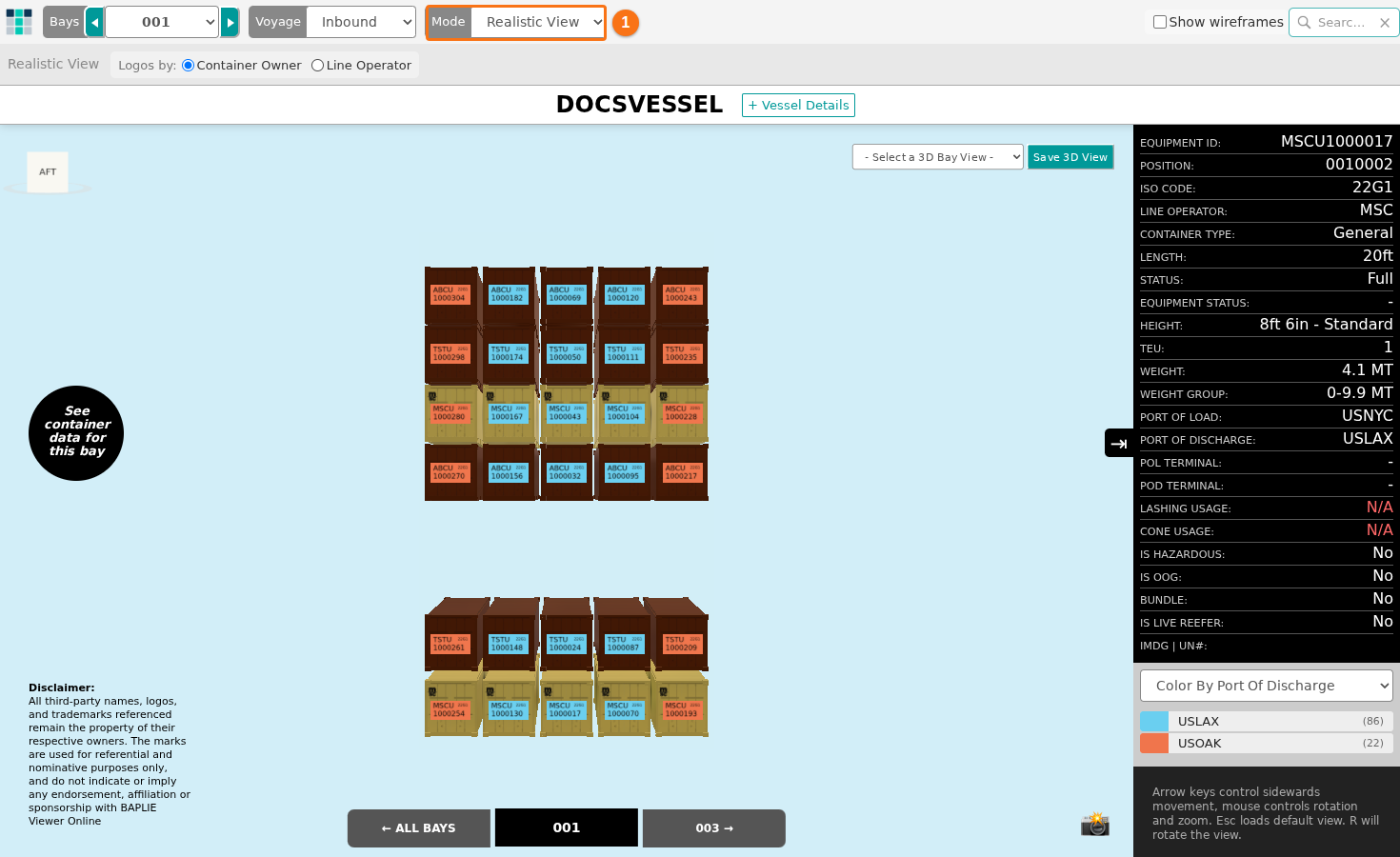
Task: Select container ABCU 1000304
Action: (450, 294)
